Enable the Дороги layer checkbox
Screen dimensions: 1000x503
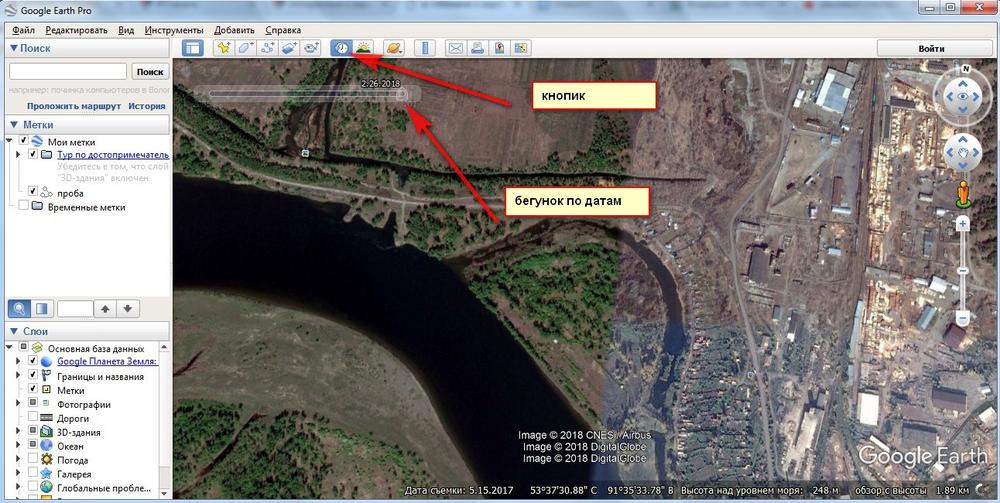pyautogui.click(x=33, y=418)
